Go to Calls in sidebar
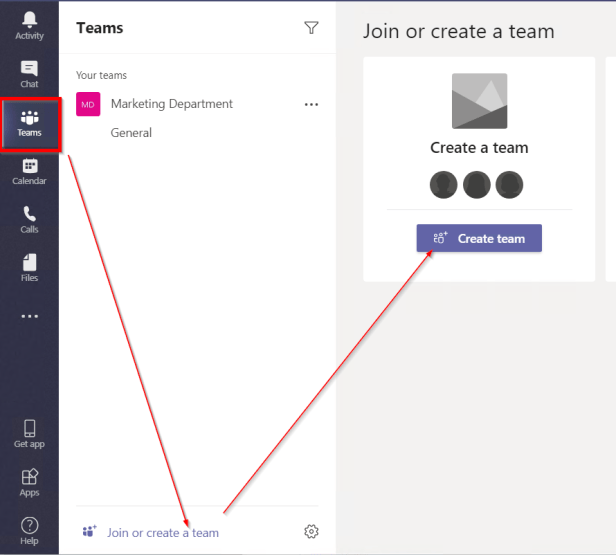 pos(29,219)
